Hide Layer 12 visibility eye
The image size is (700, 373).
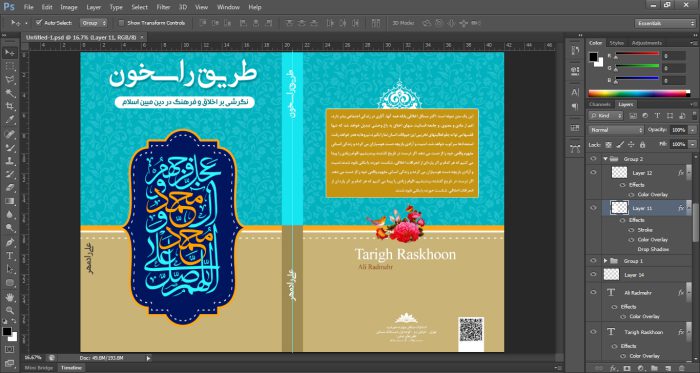click(593, 172)
